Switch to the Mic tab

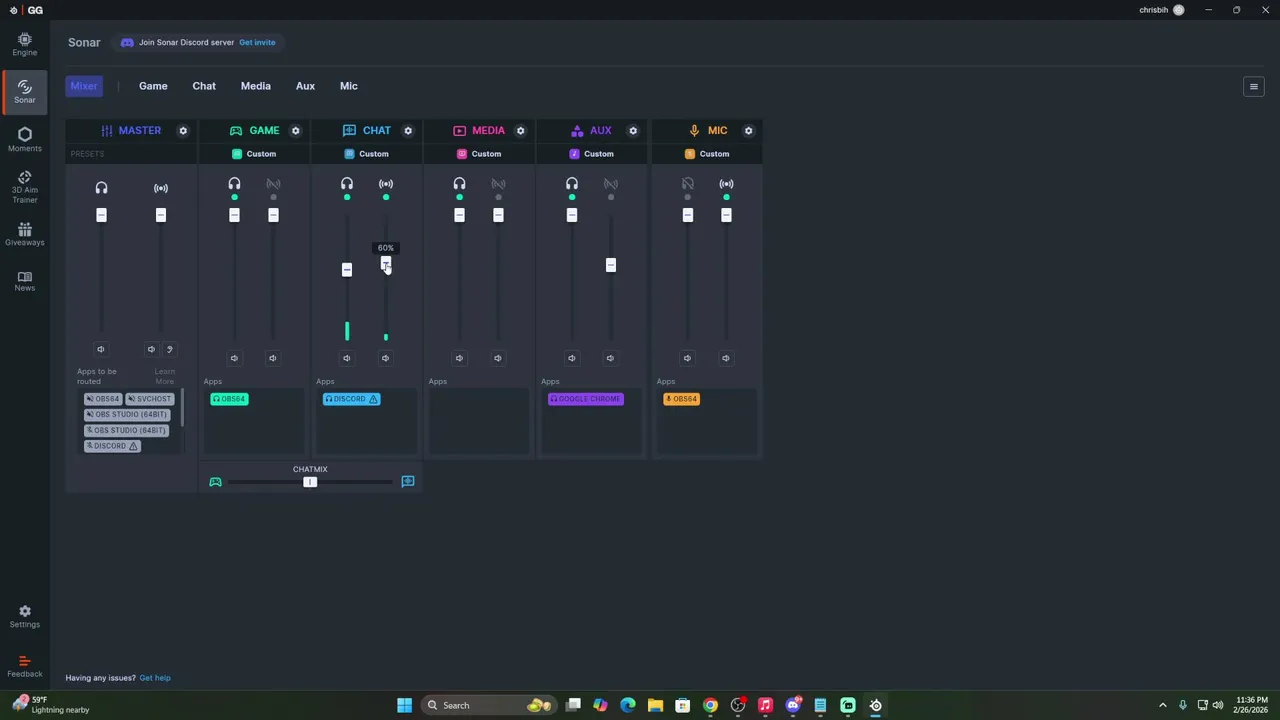[348, 86]
